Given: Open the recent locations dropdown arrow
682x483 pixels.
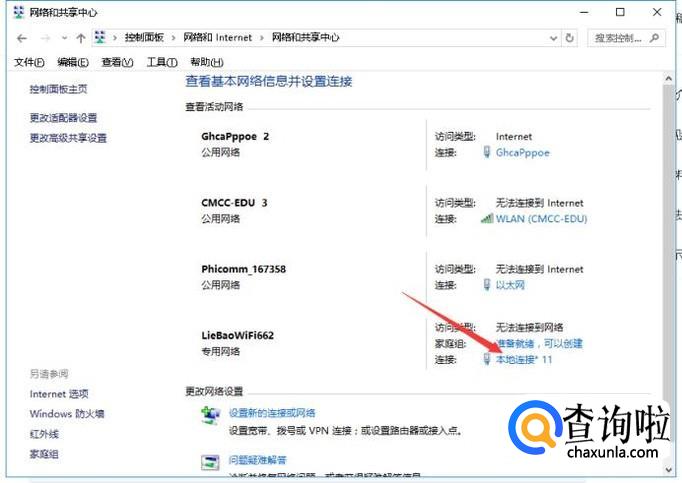Looking at the screenshot, I should click(64, 38).
